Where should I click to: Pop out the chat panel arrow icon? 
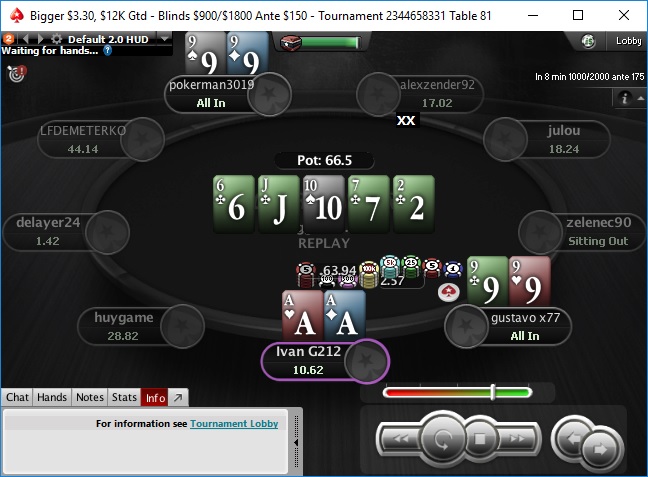click(178, 397)
